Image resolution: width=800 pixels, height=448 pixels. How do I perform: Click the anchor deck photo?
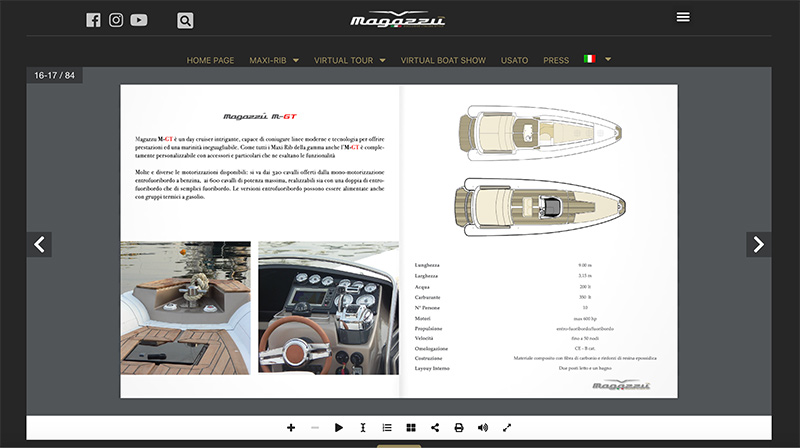(x=186, y=308)
